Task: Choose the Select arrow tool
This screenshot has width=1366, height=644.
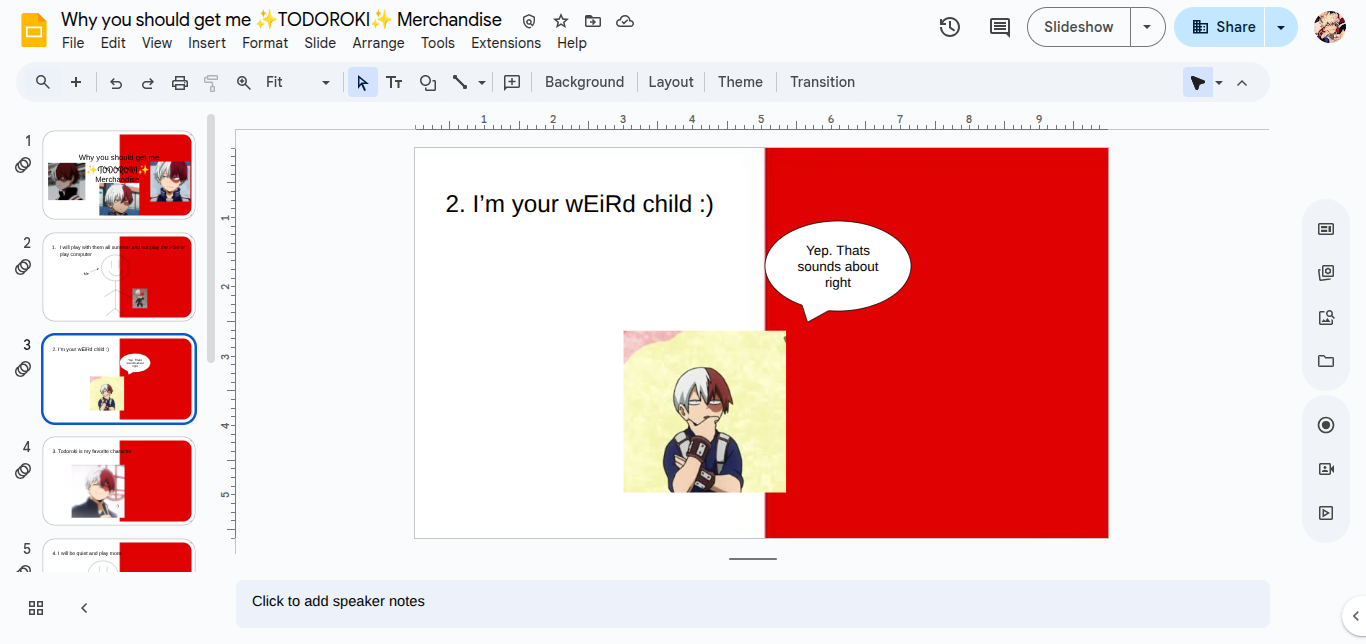Action: [362, 82]
